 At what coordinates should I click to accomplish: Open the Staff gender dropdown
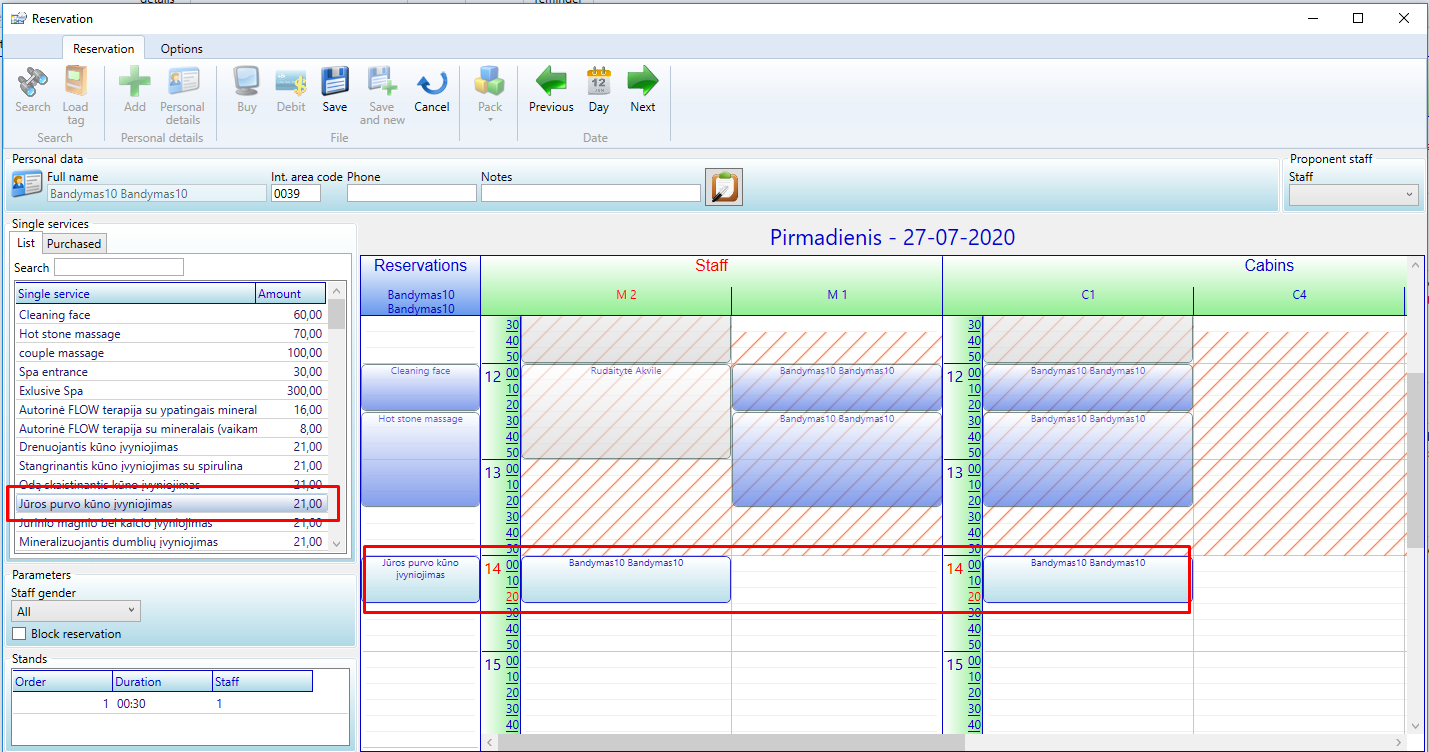tap(76, 611)
